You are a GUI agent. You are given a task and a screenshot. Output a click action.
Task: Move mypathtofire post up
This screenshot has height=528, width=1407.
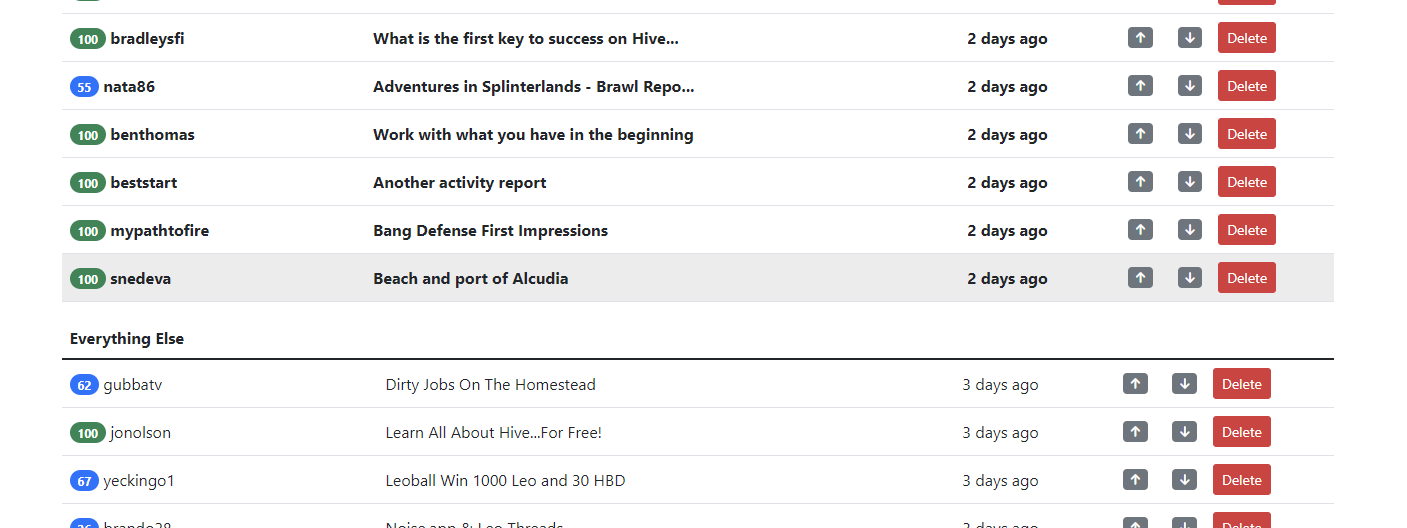pyautogui.click(x=1140, y=230)
